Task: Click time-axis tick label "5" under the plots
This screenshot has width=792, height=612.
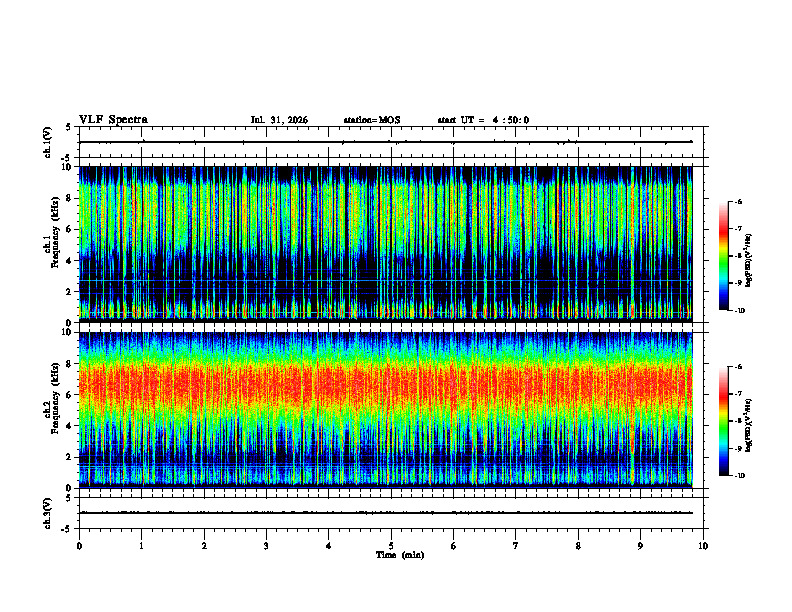Action: [391, 546]
